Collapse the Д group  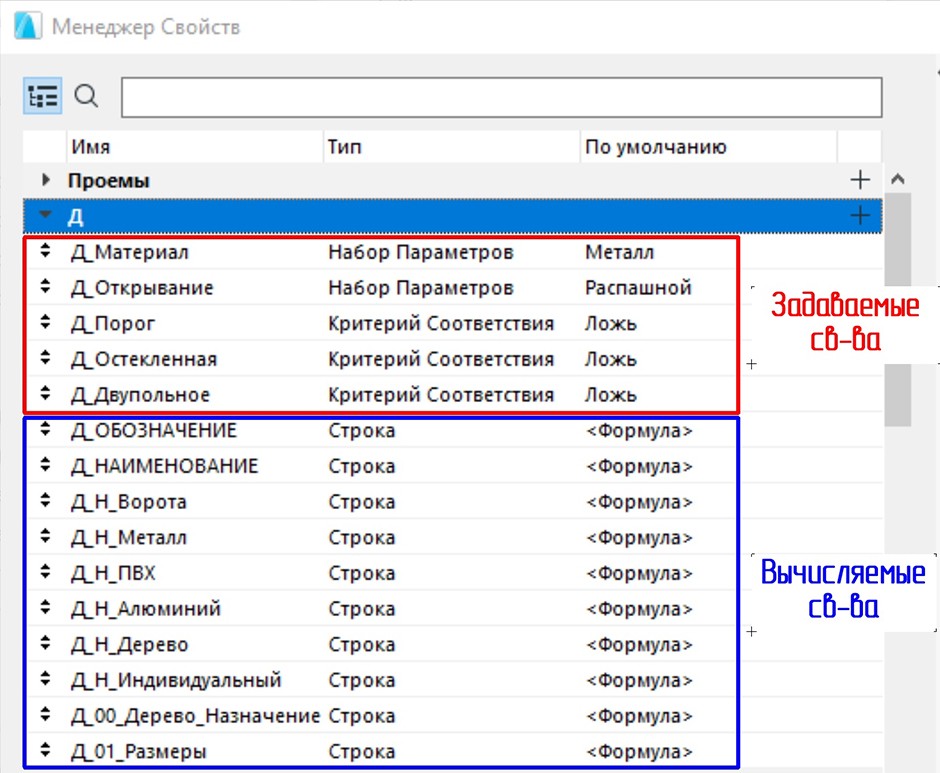(45, 215)
